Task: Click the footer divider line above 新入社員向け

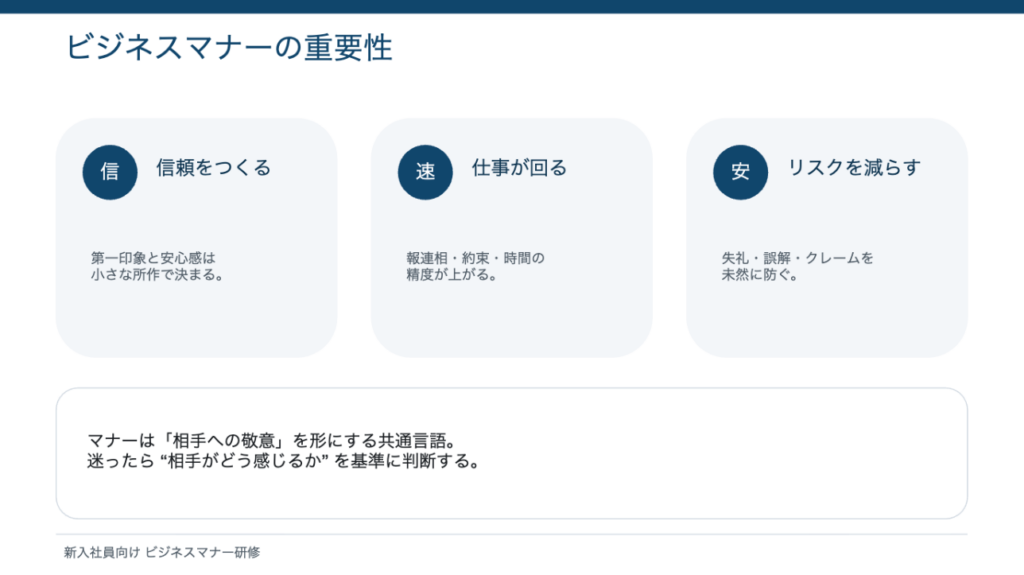Action: (512, 534)
